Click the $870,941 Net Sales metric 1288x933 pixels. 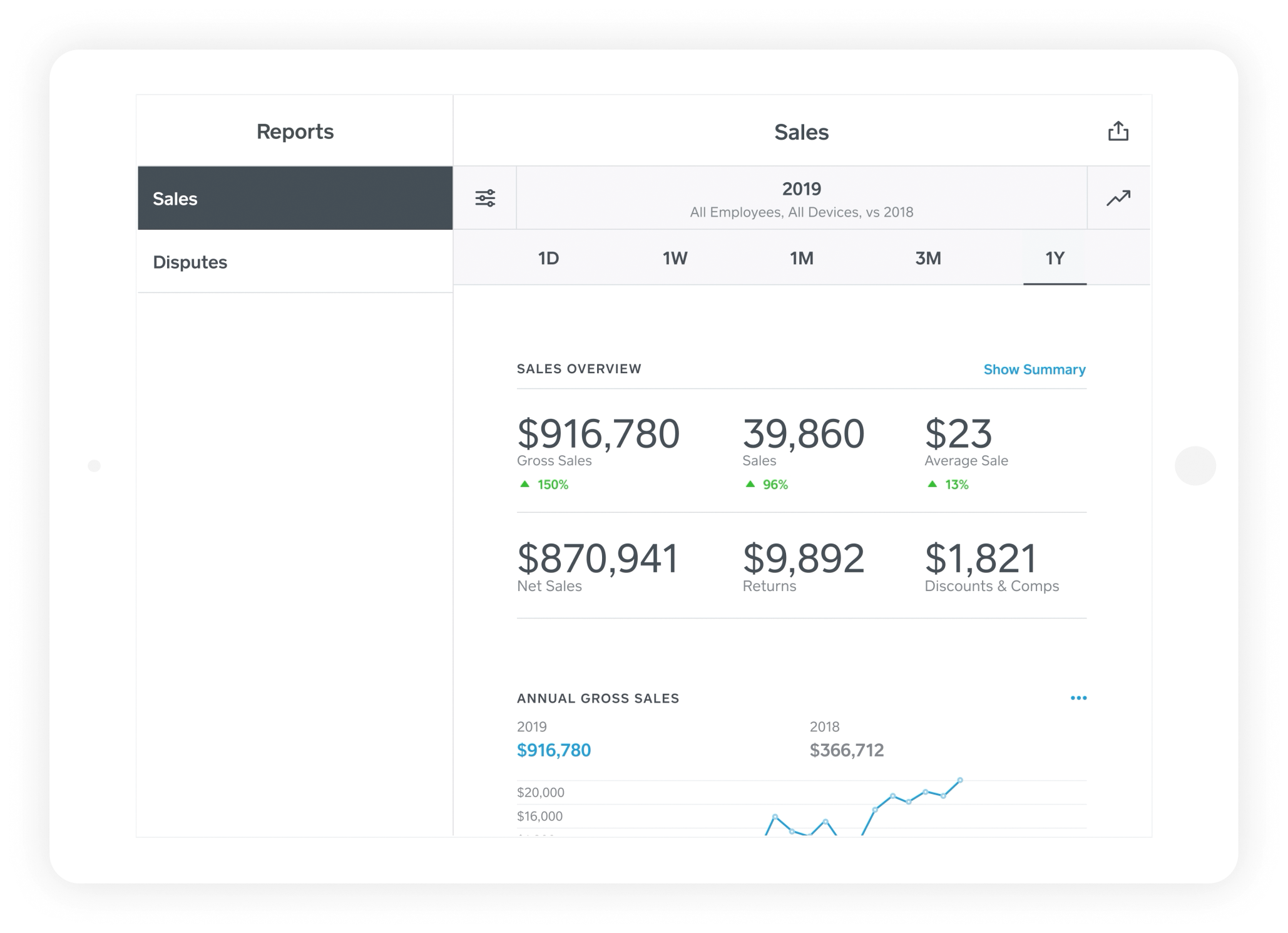tap(596, 559)
